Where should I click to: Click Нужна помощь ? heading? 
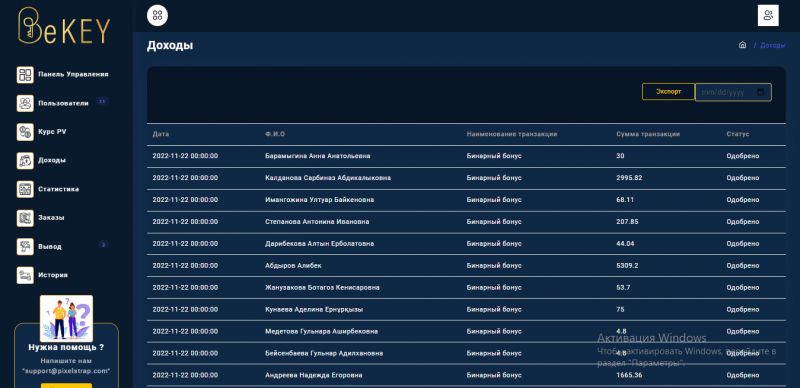point(66,348)
